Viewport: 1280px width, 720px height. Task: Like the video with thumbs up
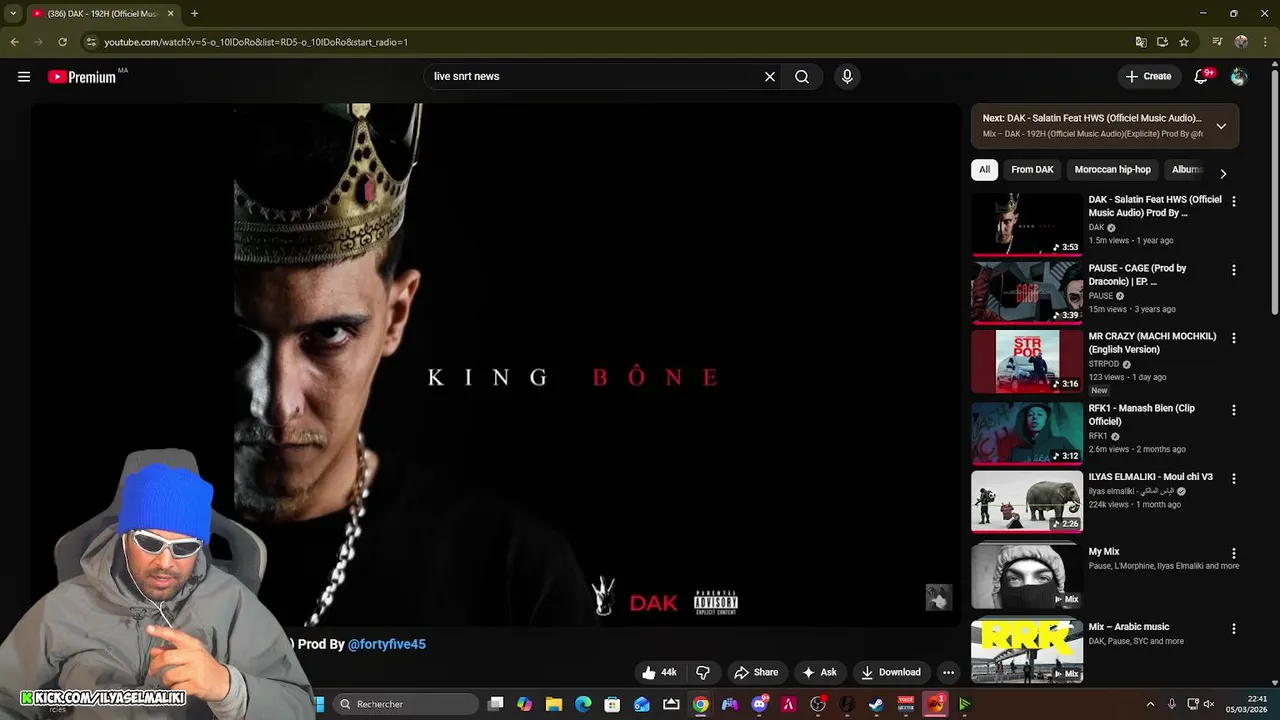click(659, 672)
